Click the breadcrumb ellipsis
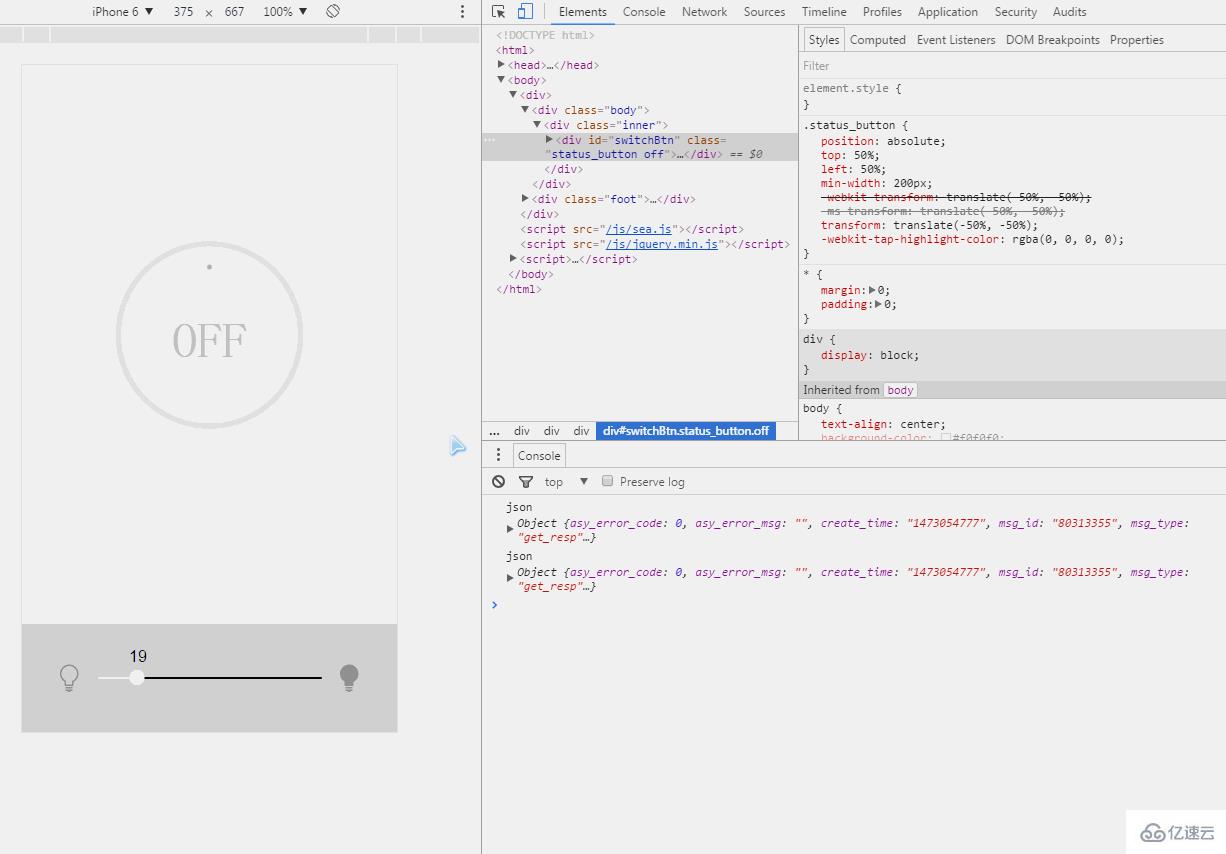 (494, 431)
